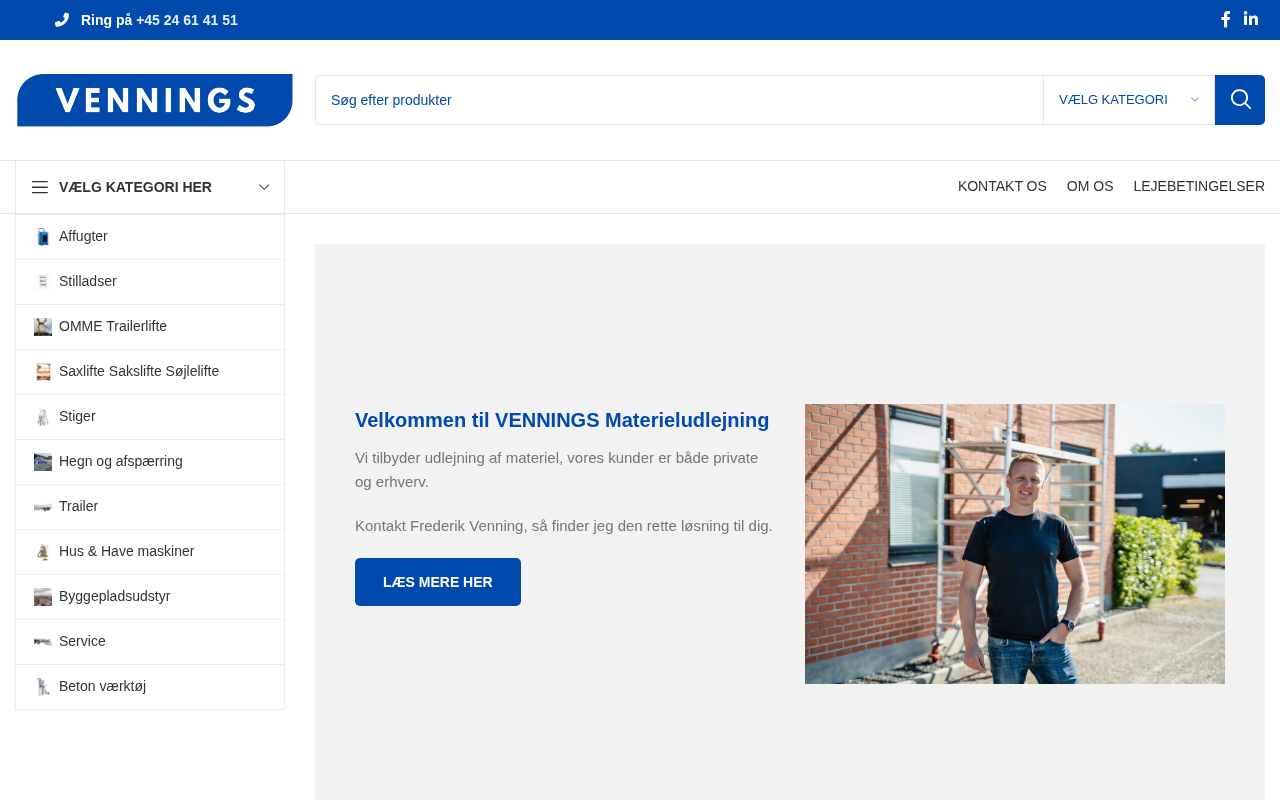Click the Stilladser category icon
Viewport: 1280px width, 800px height.
43,282
